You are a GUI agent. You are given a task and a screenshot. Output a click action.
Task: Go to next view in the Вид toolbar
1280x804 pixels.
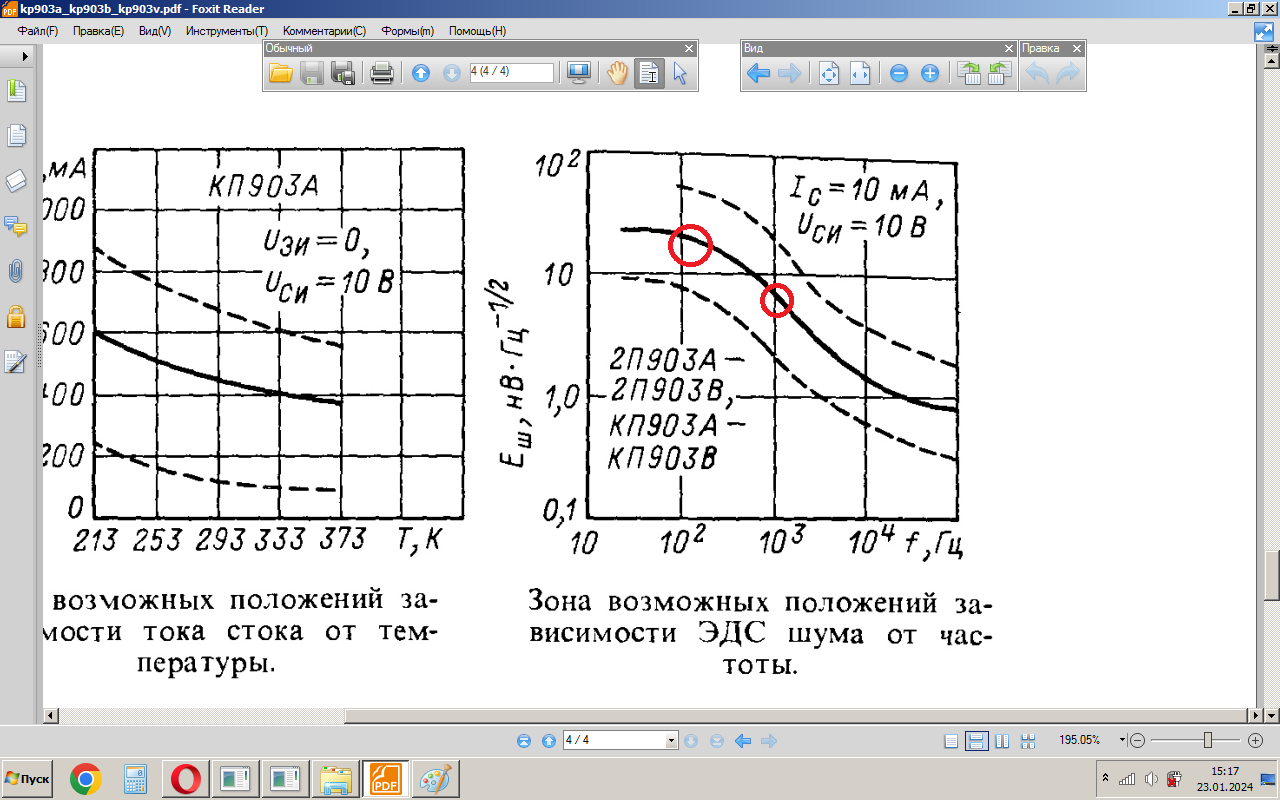pyautogui.click(x=789, y=73)
